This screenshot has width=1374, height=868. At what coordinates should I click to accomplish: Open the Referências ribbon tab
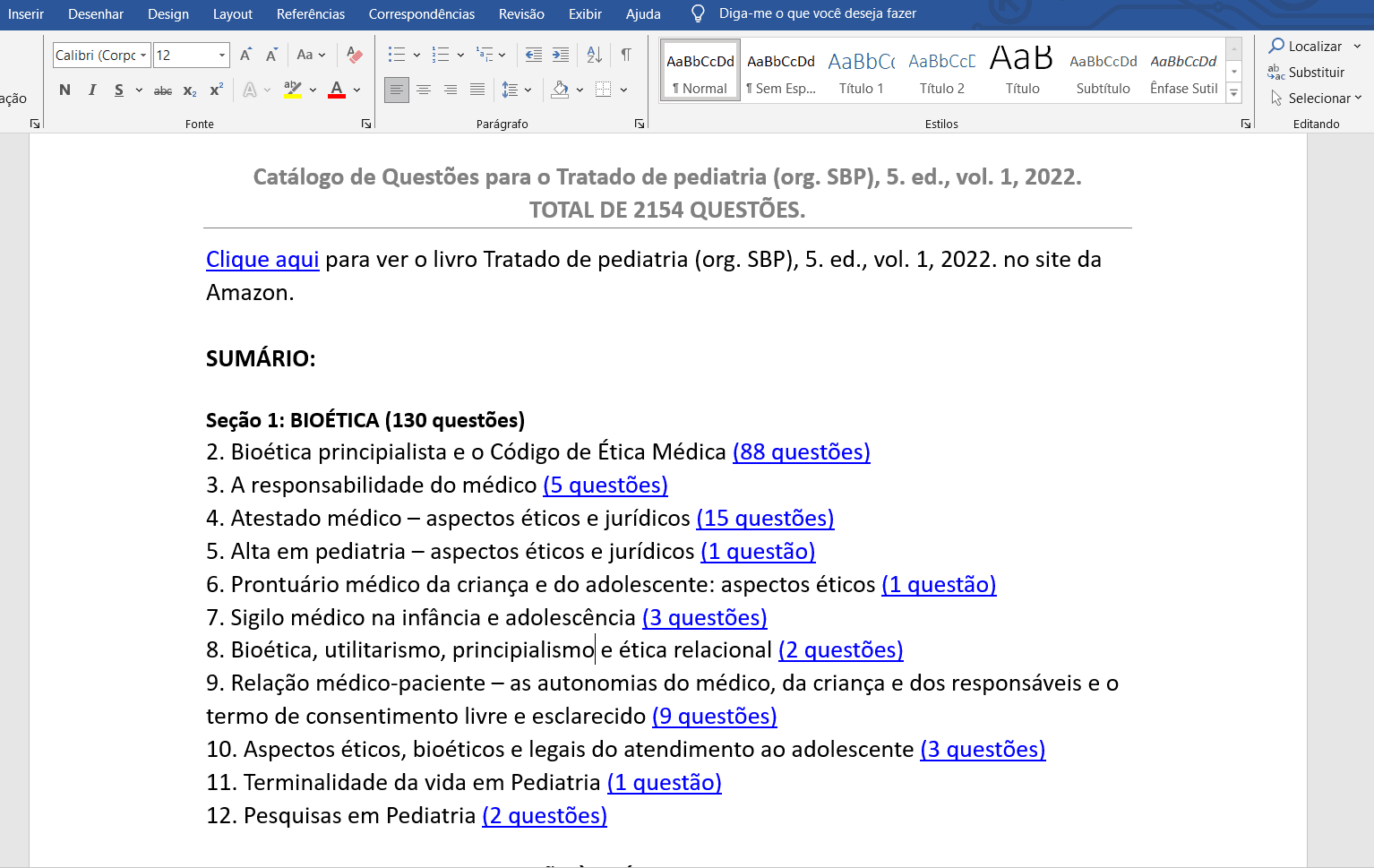point(310,14)
